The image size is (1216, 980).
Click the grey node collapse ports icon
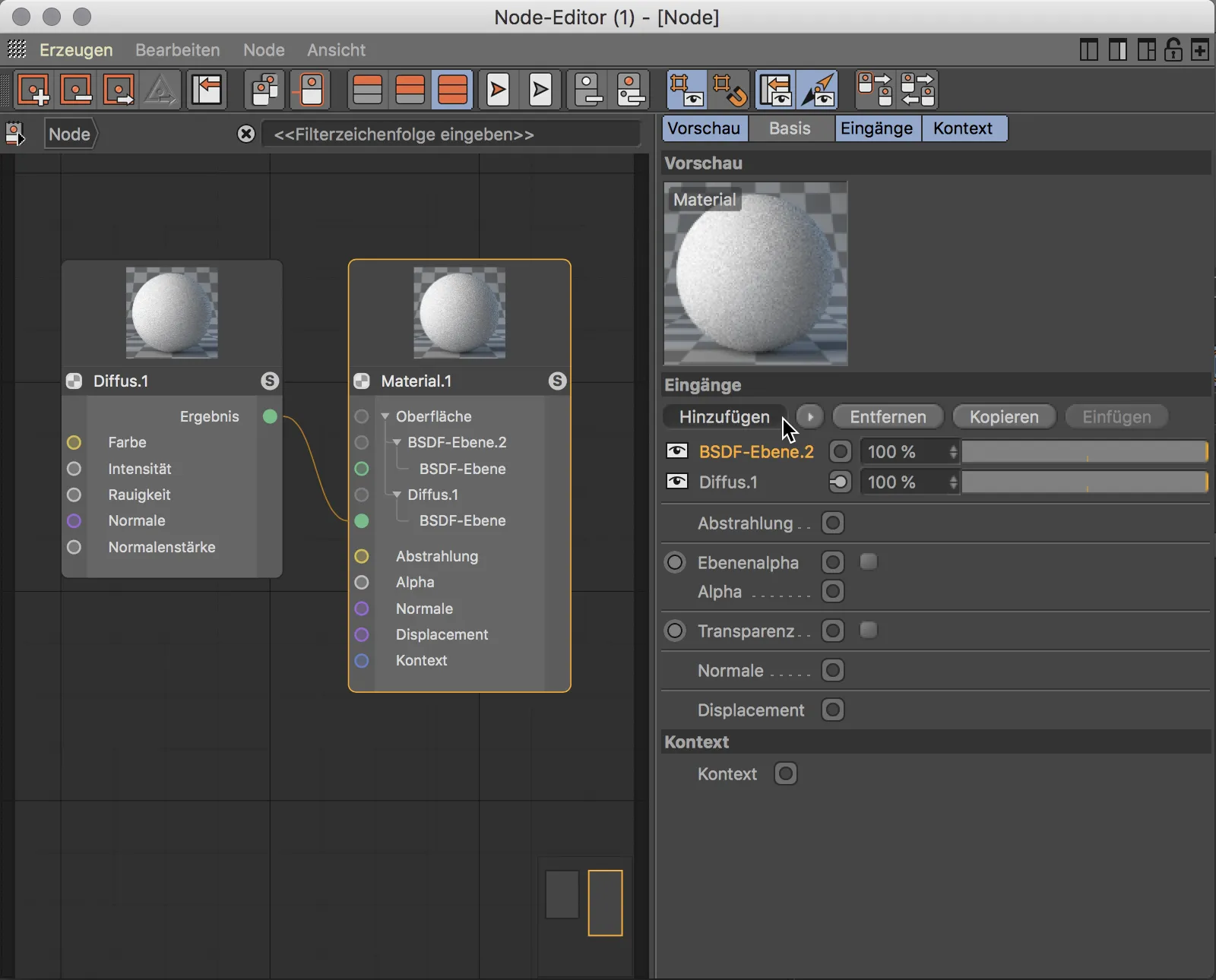588,90
